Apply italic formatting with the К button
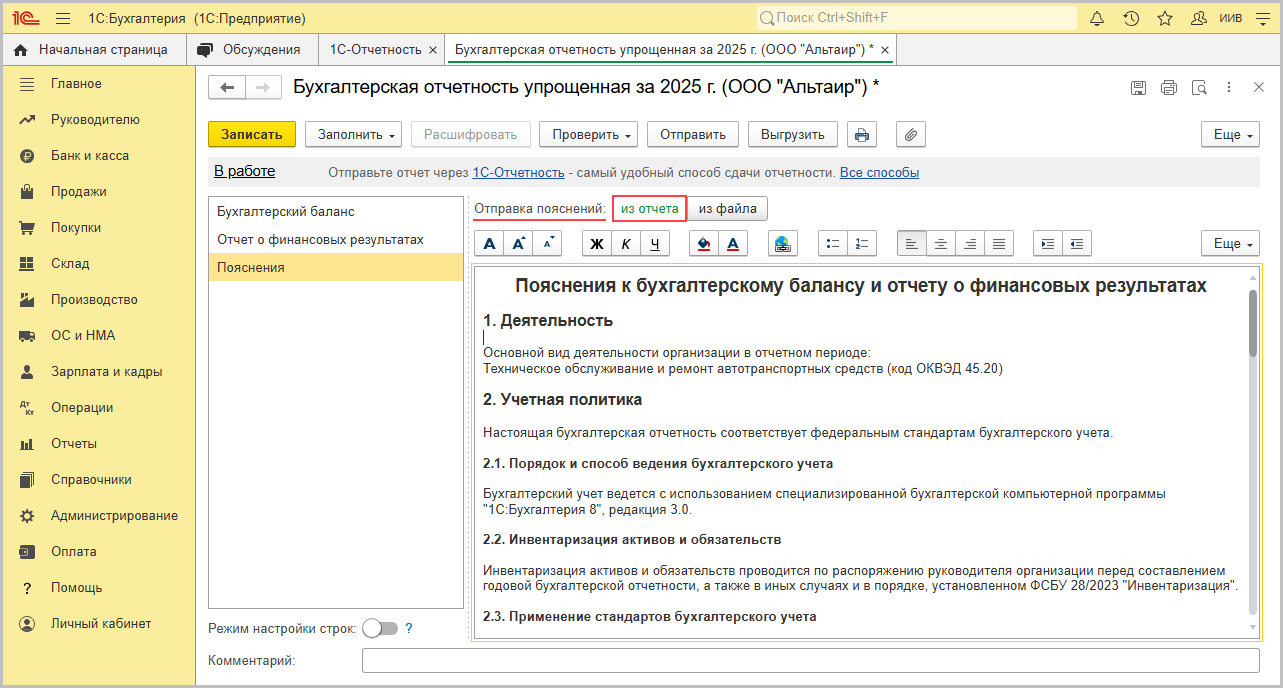1283x688 pixels. click(x=626, y=243)
